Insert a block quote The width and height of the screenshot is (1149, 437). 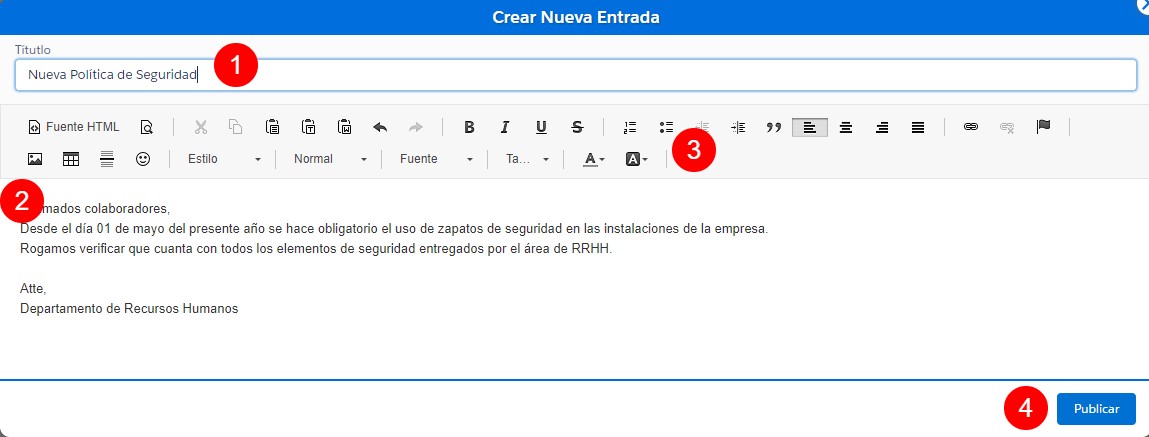coord(773,127)
